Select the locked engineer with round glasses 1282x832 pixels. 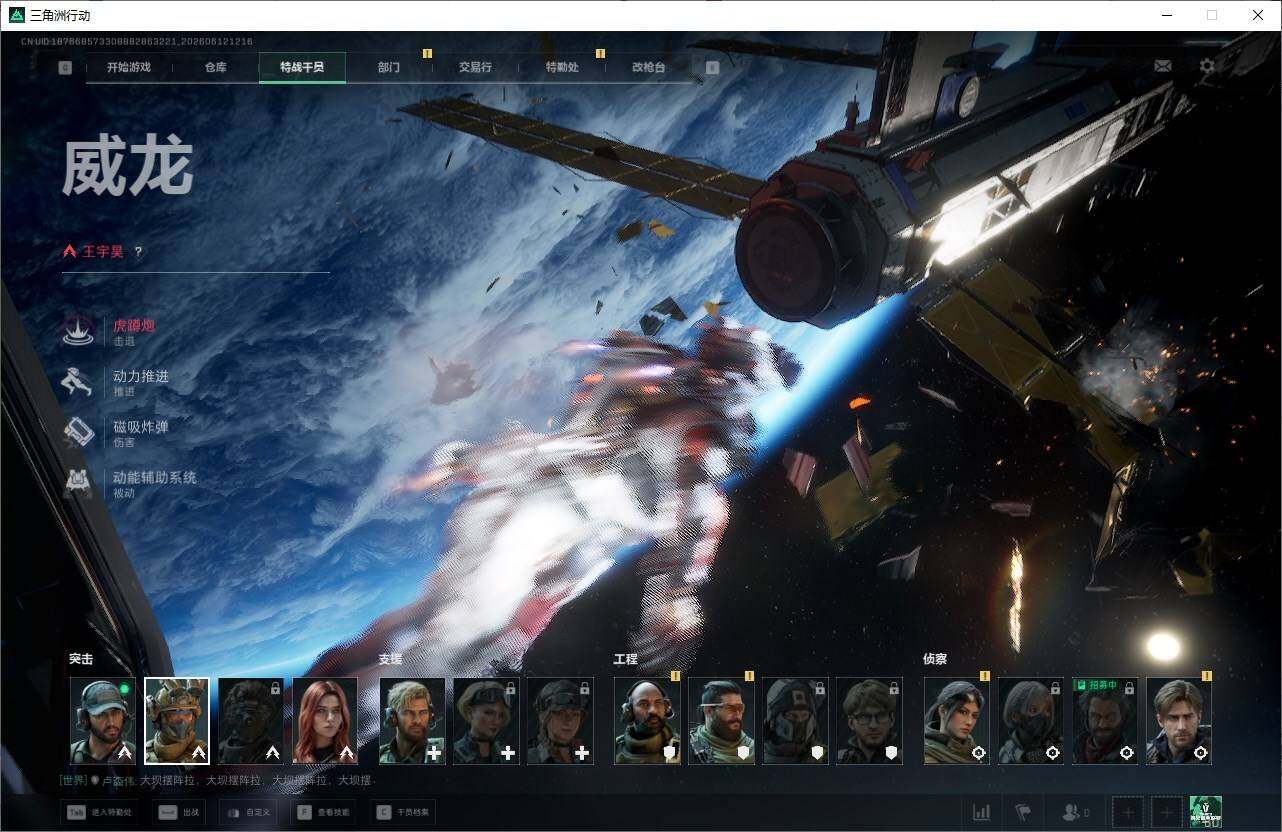coord(869,721)
